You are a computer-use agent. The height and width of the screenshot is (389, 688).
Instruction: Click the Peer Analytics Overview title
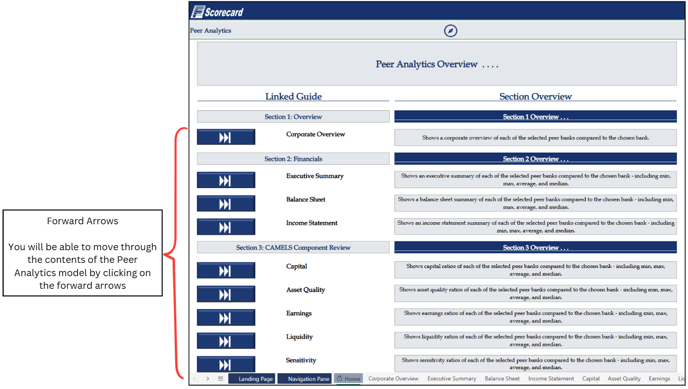click(437, 64)
